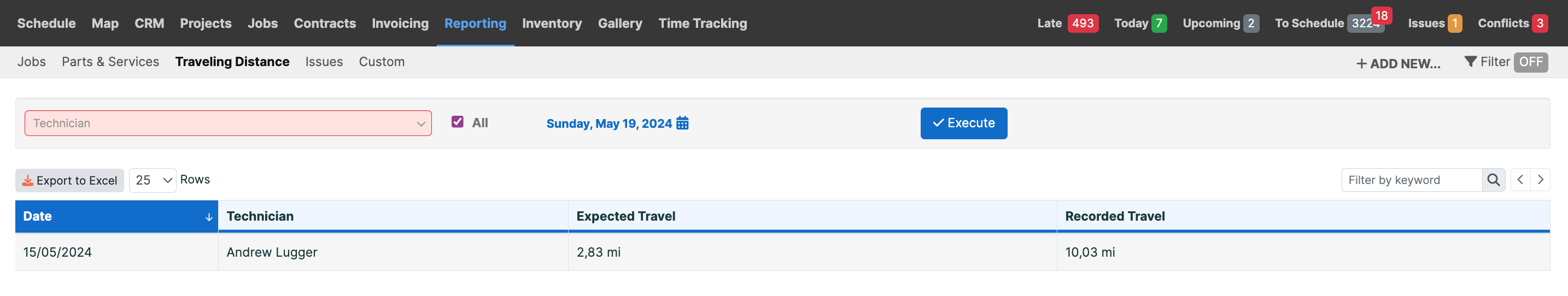The image size is (1568, 296).
Task: Open the Parts & Services tab
Action: (110, 61)
